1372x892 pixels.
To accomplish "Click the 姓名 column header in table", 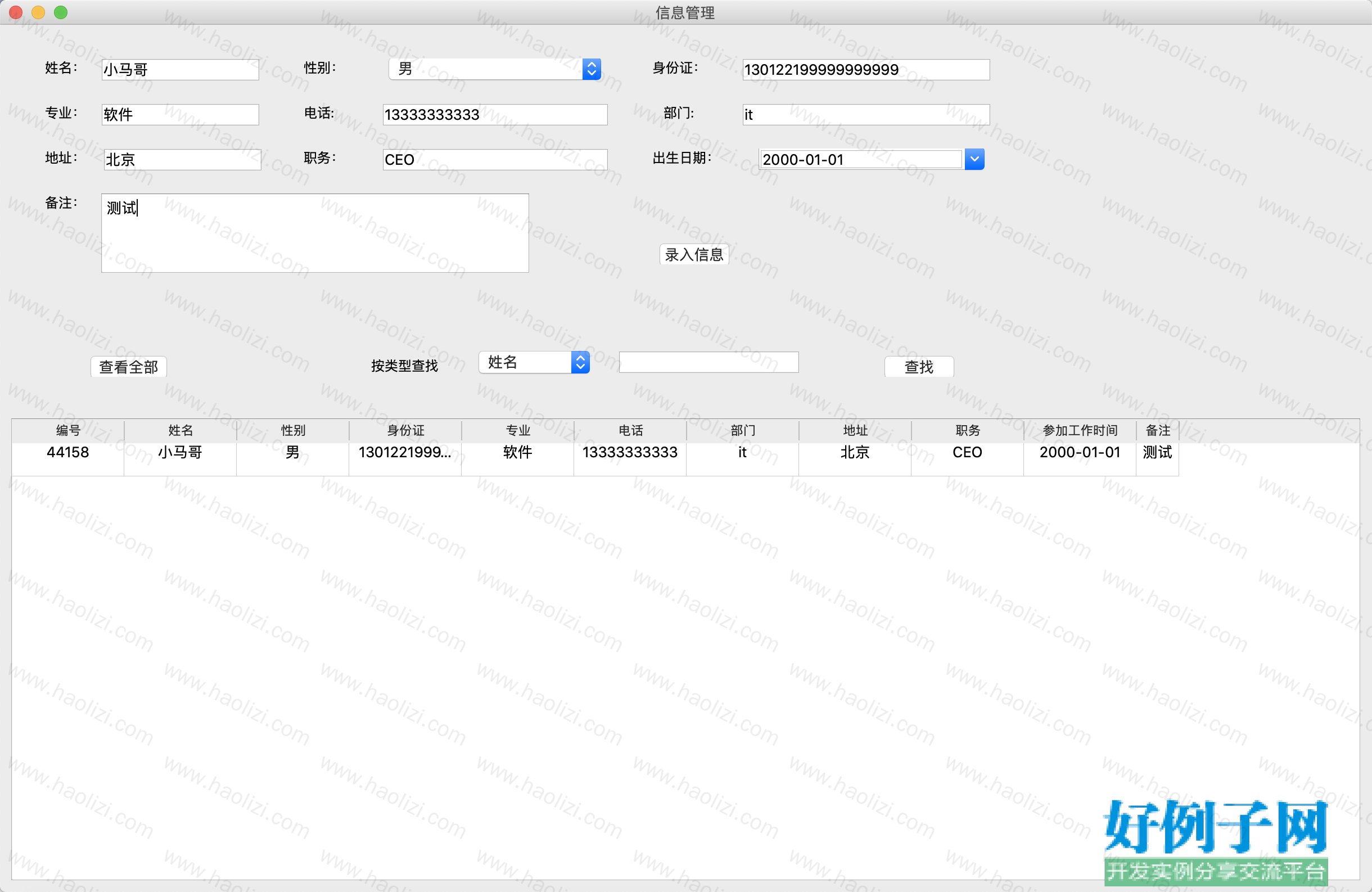I will click(180, 431).
